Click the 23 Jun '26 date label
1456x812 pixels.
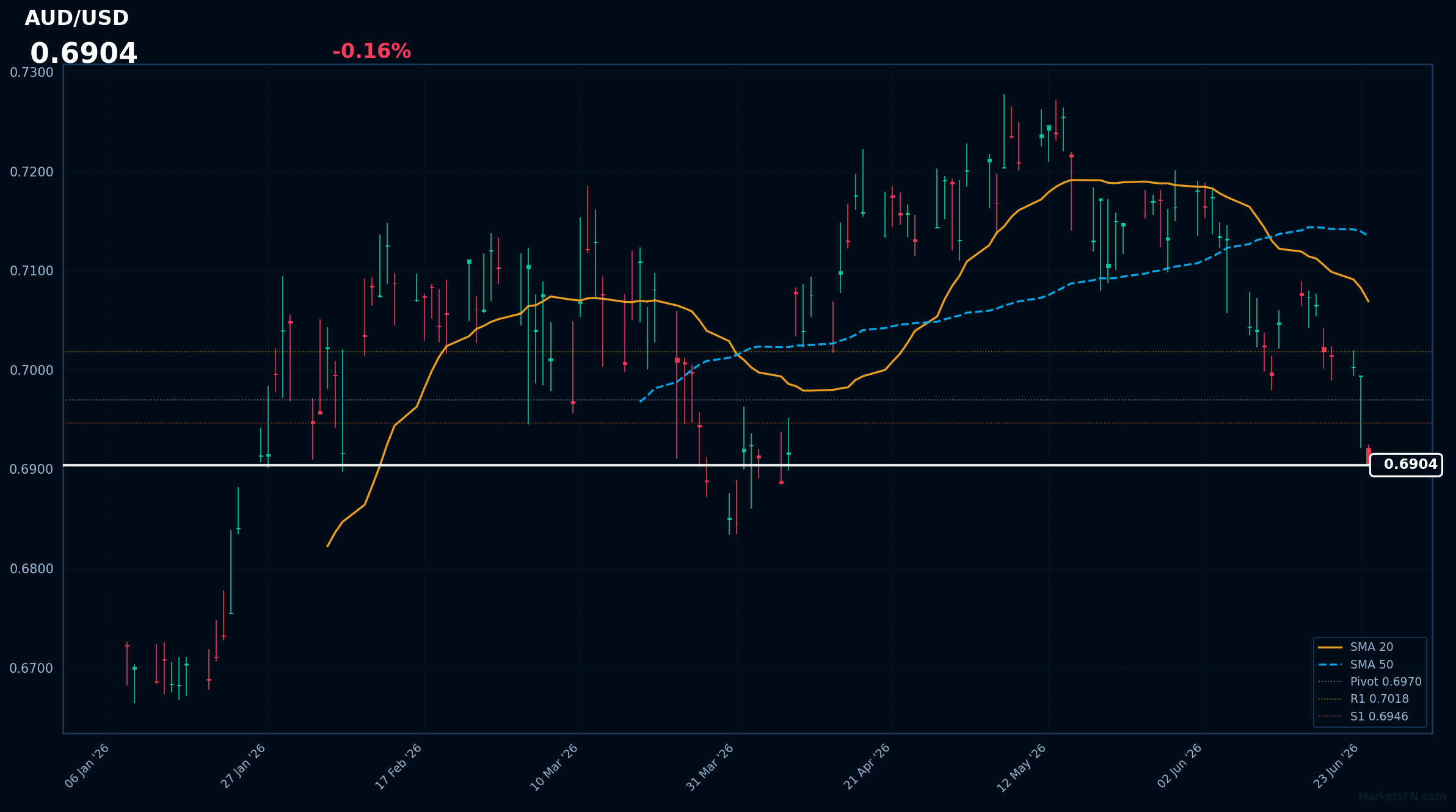click(x=1336, y=766)
